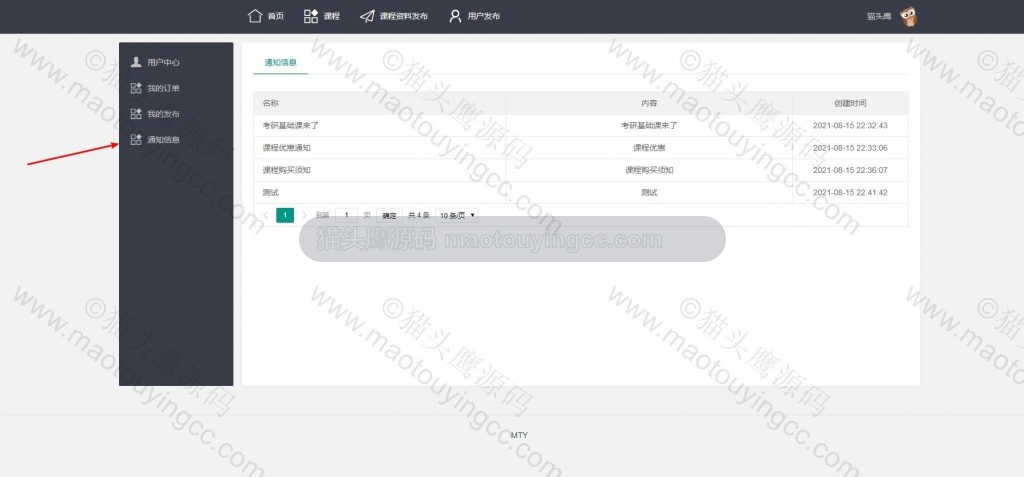Go to next page with right chevron
Viewport: 1024px width, 477px height.
coord(304,215)
